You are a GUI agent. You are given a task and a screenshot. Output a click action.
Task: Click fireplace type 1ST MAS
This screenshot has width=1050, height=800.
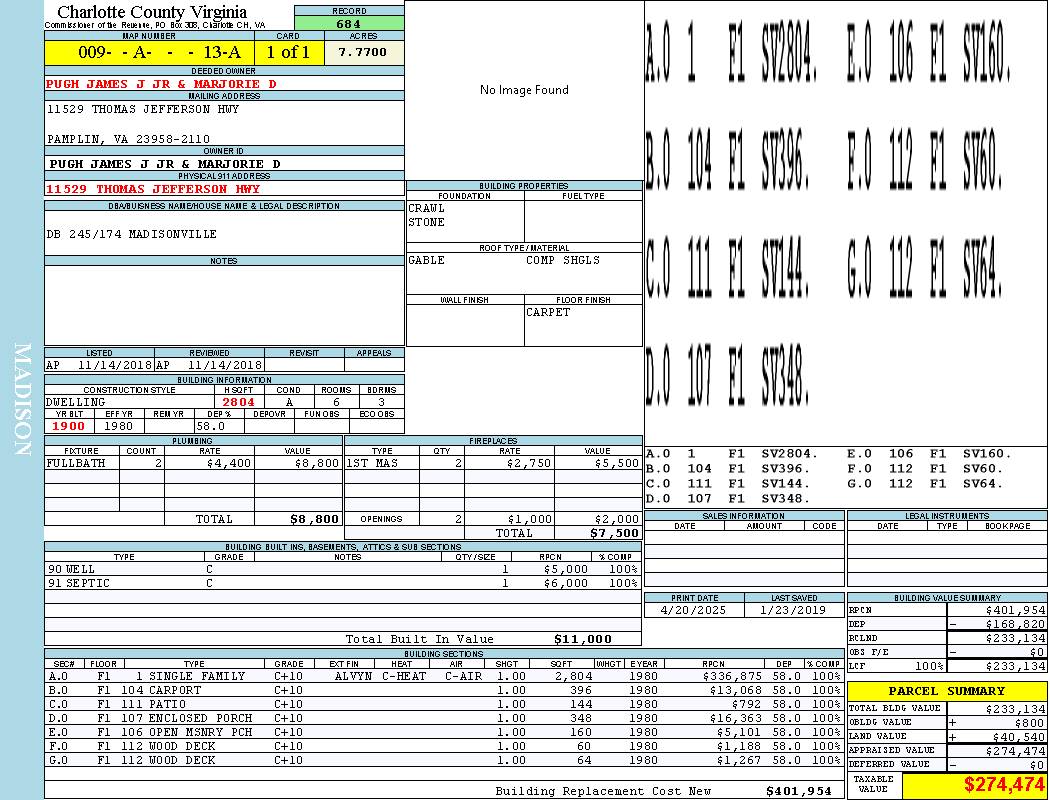372,463
